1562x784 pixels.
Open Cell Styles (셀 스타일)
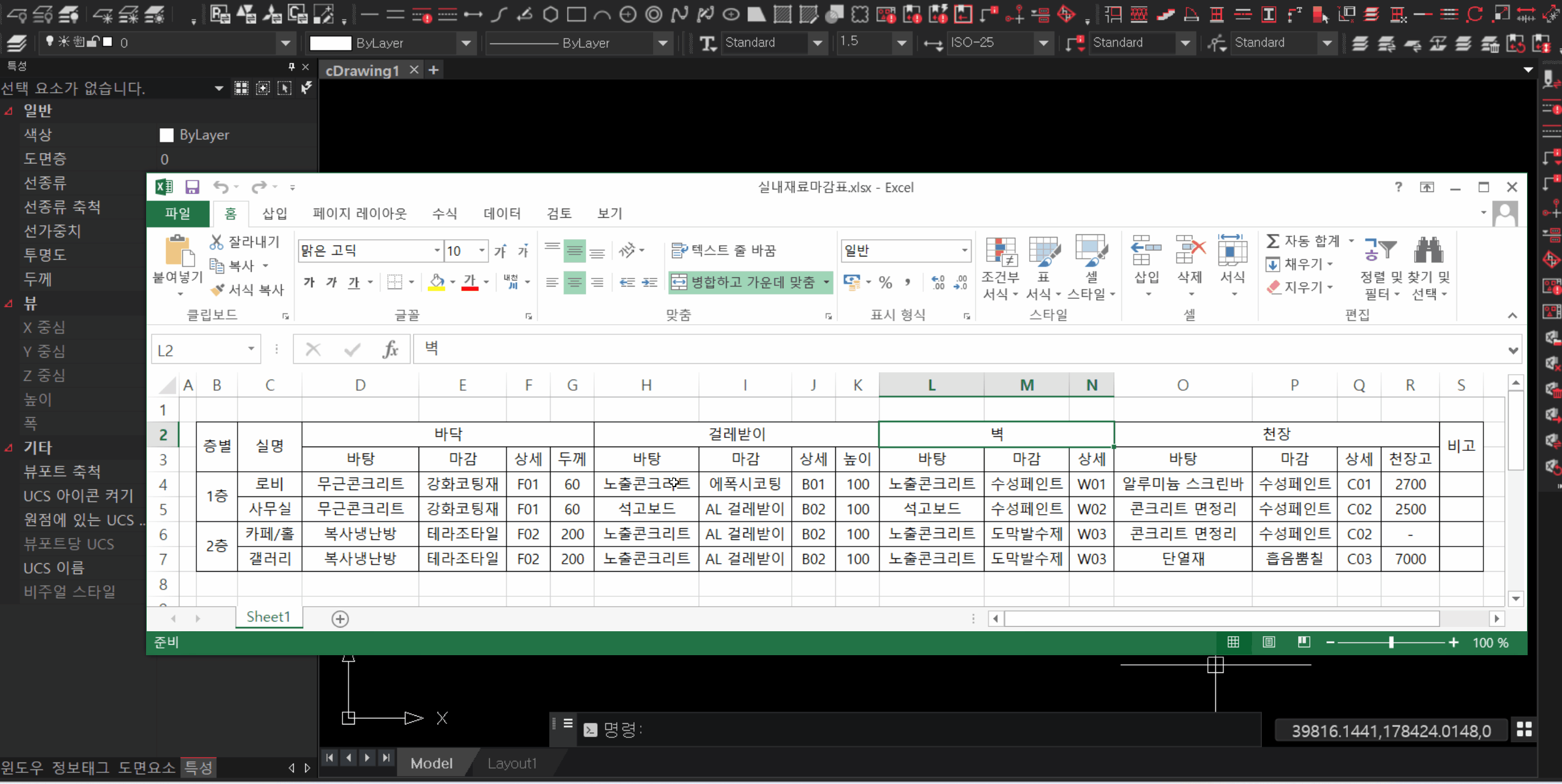(1091, 267)
